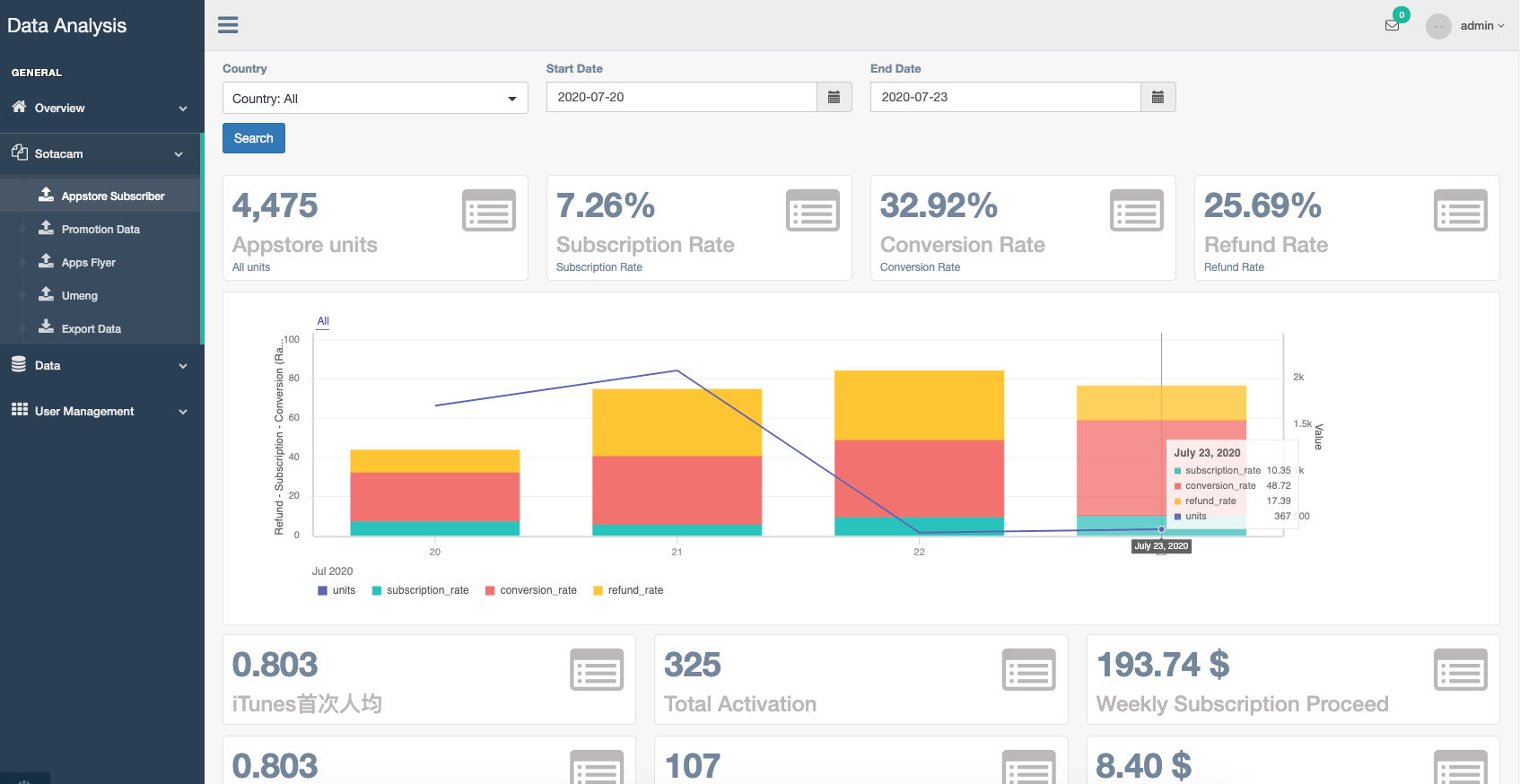The width and height of the screenshot is (1520, 784).
Task: Expand the Overview sidebar section
Action: click(100, 109)
